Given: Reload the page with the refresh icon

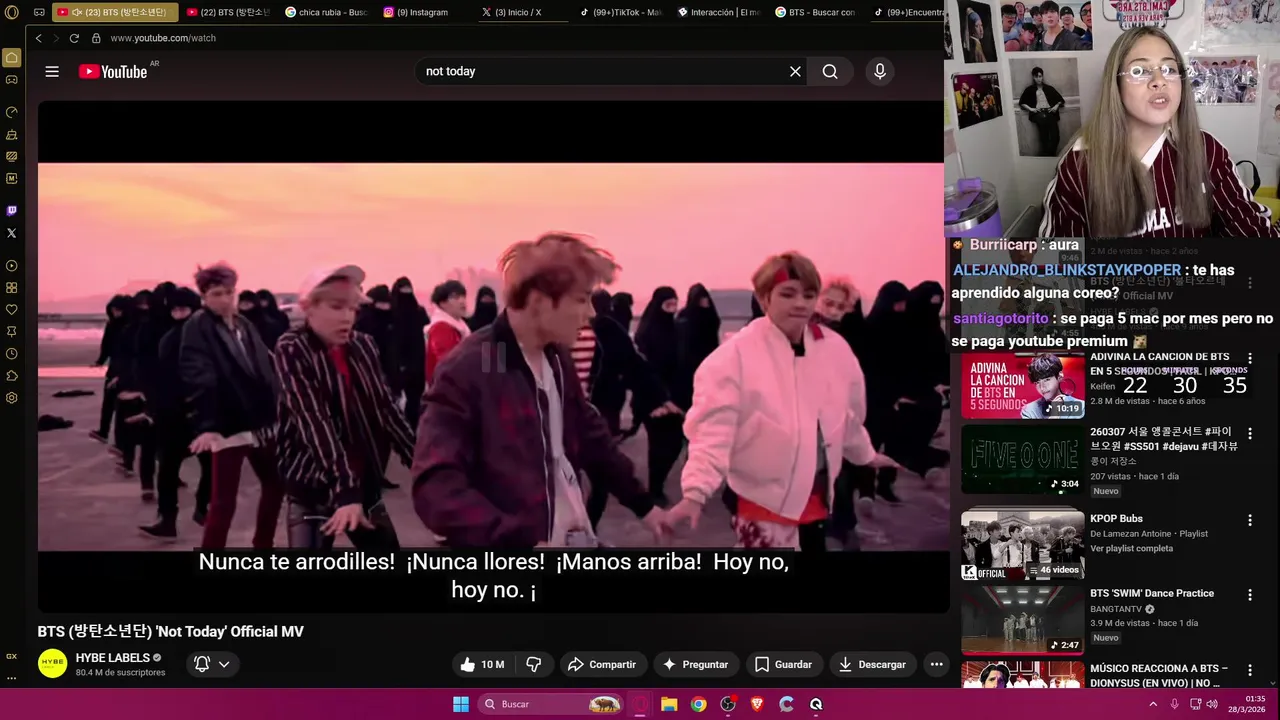Looking at the screenshot, I should (74, 38).
